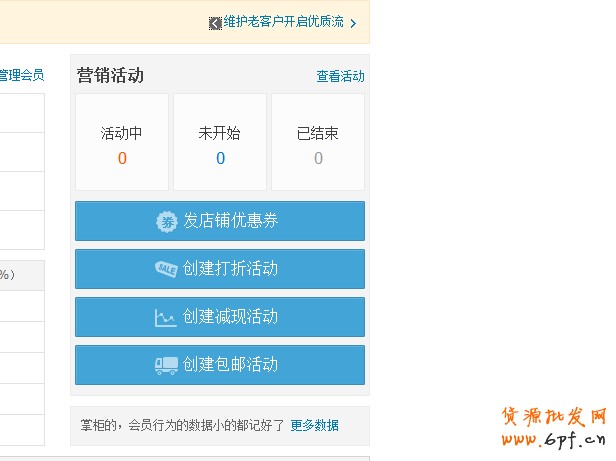The image size is (616, 461).
Task: Expand the banner's right chevron arrow
Action: pyautogui.click(x=353, y=23)
